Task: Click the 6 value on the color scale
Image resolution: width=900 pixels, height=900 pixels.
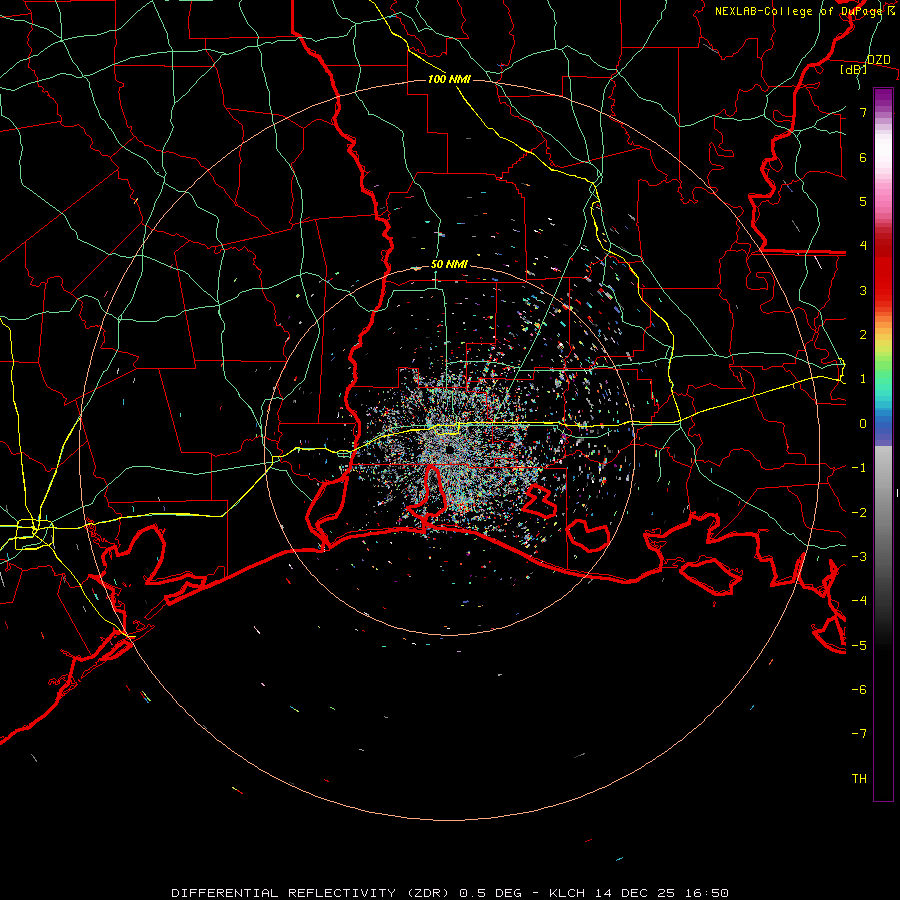Action: point(863,157)
